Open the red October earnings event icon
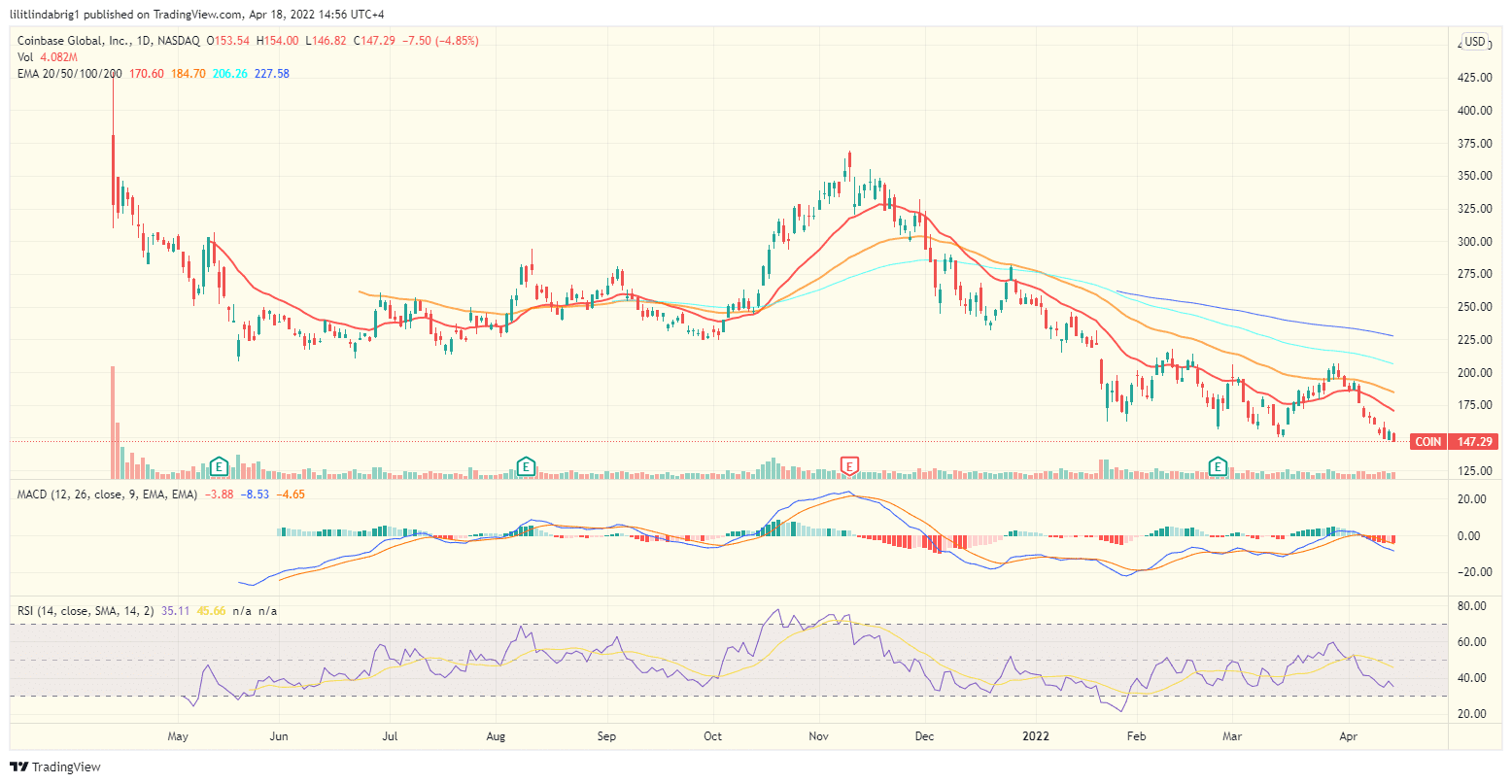This screenshot has height=784, width=1512. (850, 466)
